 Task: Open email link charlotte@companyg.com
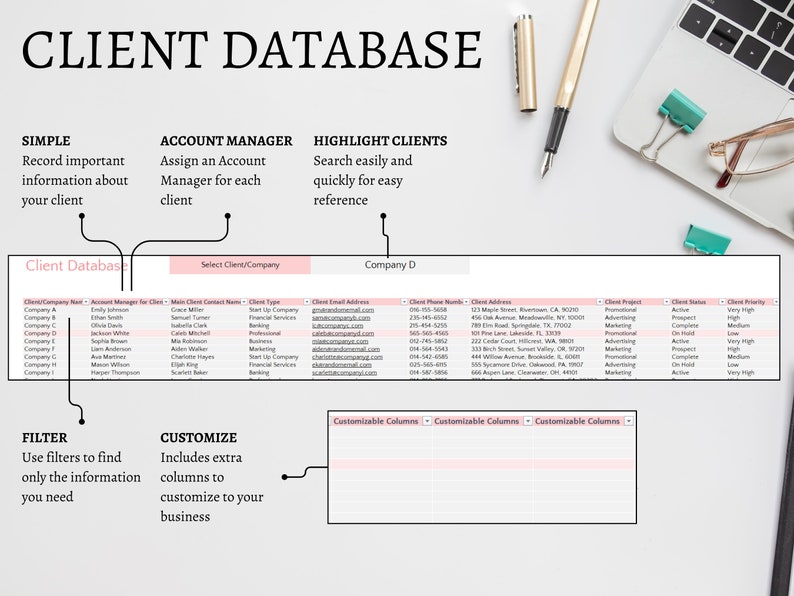[x=347, y=357]
